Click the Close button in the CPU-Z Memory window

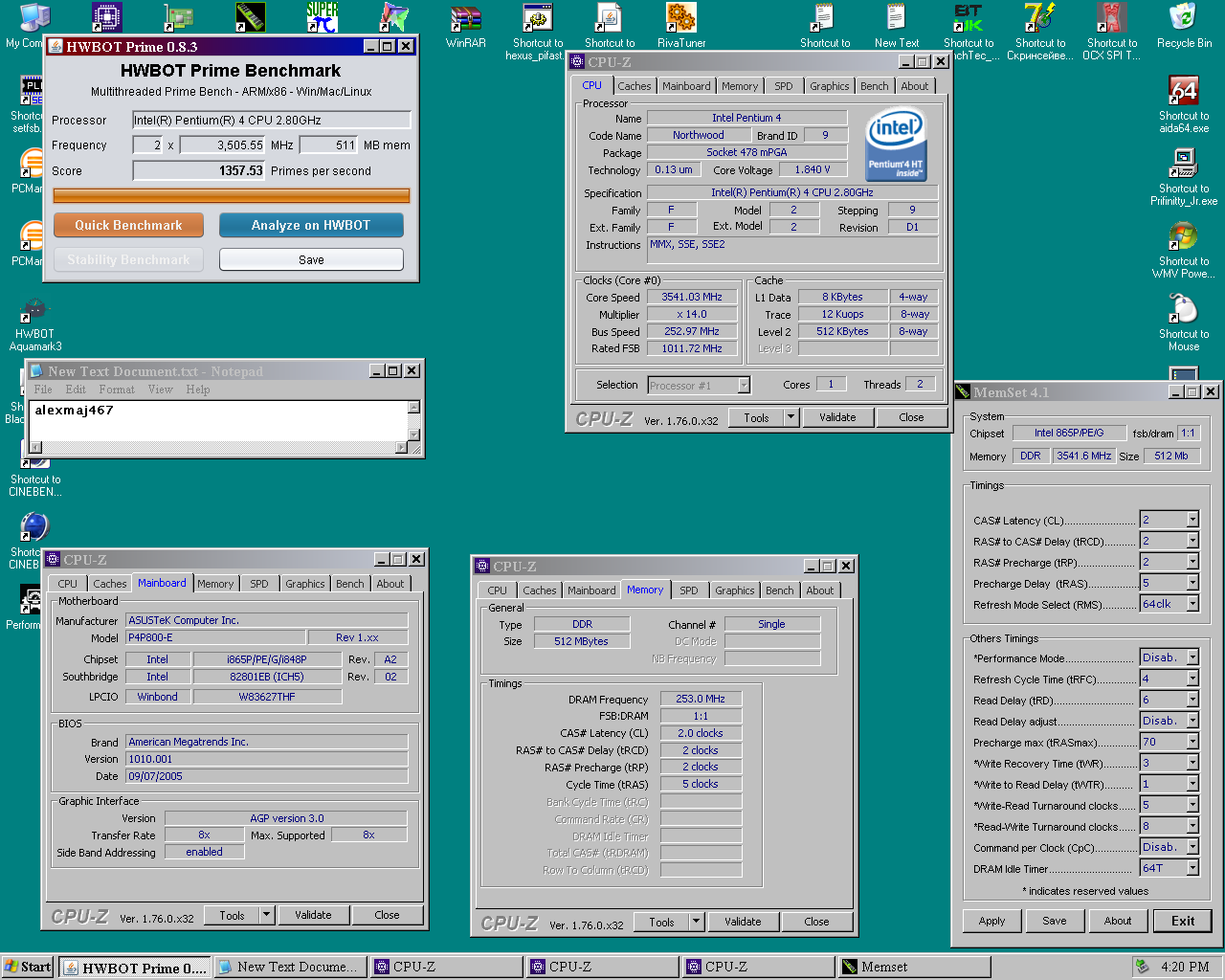(816, 922)
